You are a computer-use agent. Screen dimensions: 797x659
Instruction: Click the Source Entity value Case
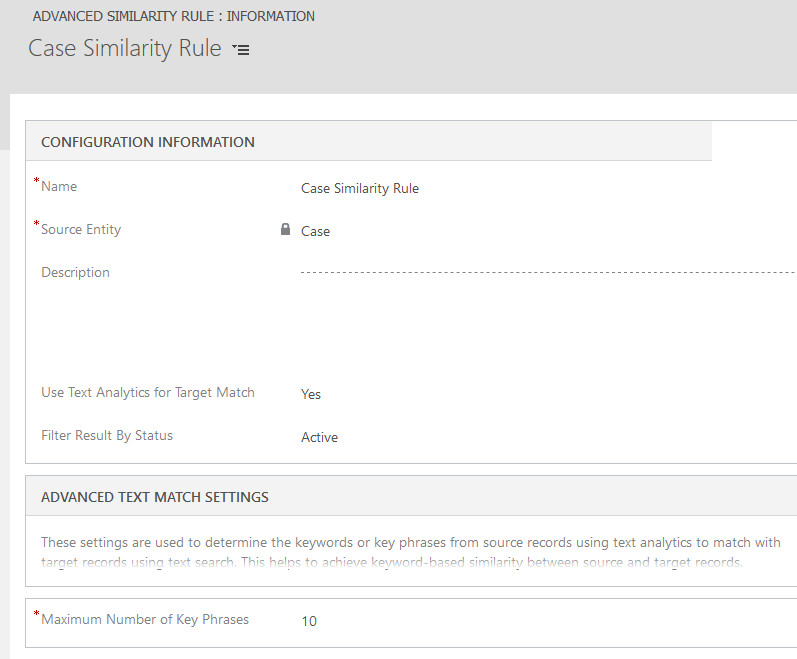pos(315,231)
